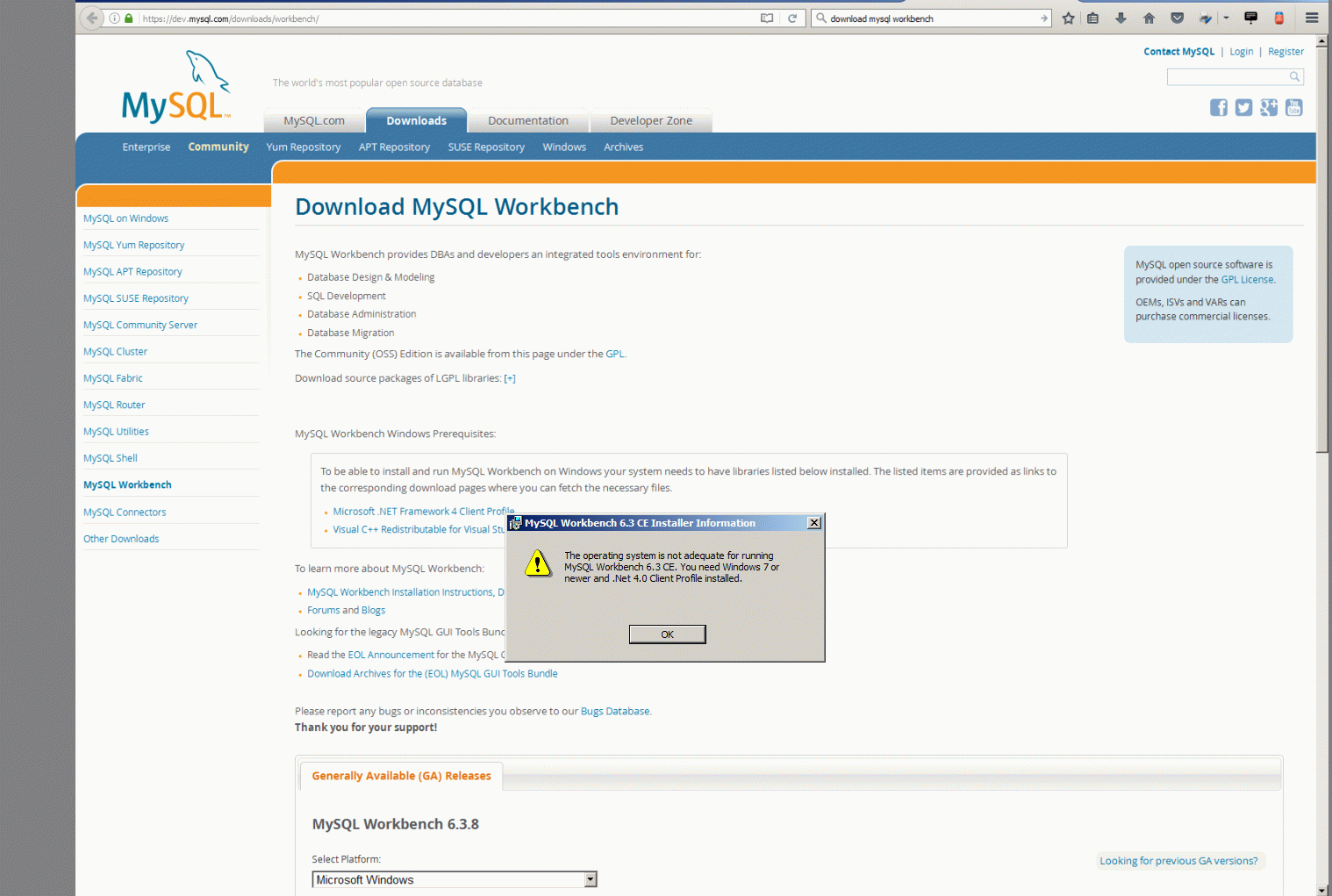Click the Login link

coord(1242,52)
